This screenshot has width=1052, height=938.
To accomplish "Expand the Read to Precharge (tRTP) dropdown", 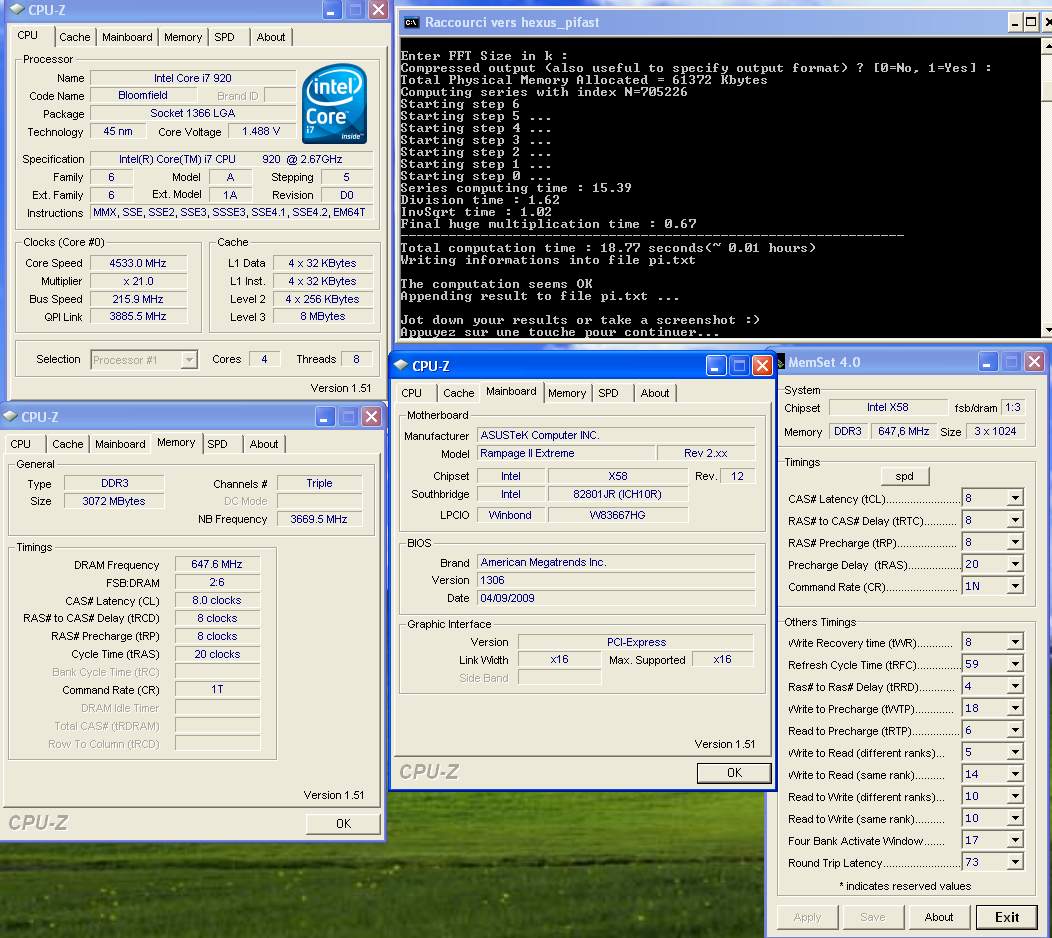I will (x=1014, y=731).
